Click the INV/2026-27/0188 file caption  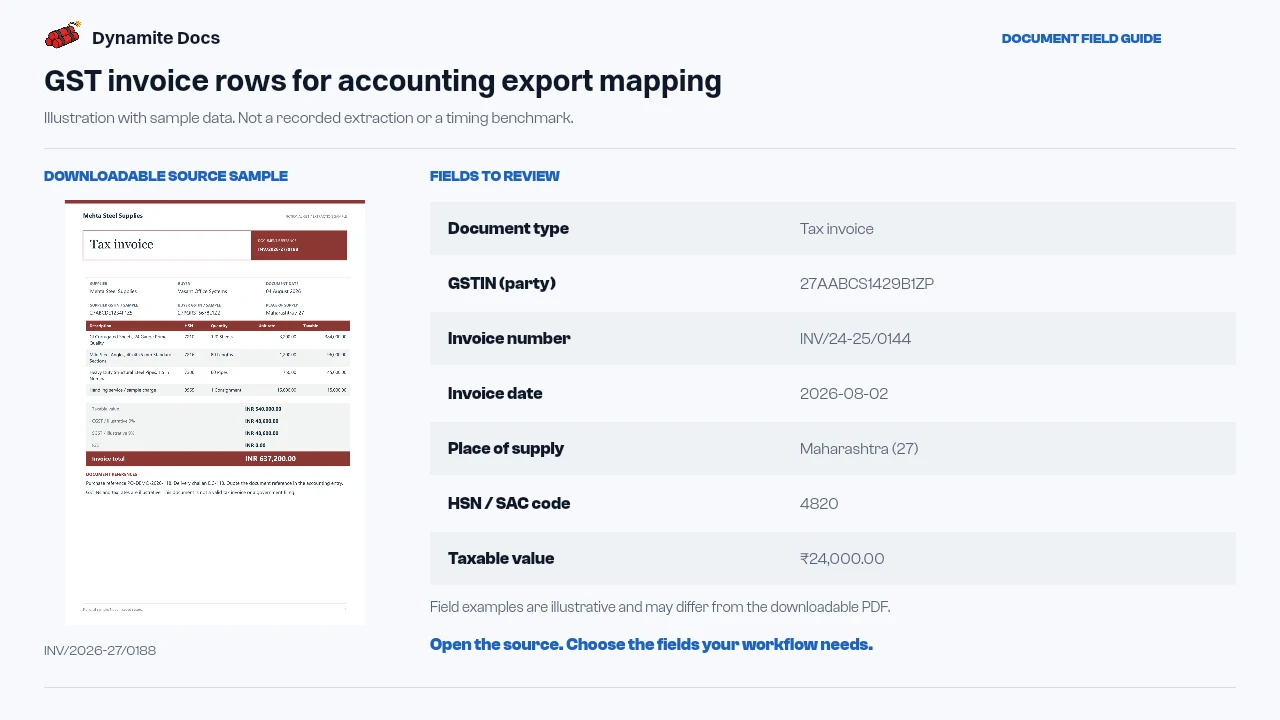[100, 651]
